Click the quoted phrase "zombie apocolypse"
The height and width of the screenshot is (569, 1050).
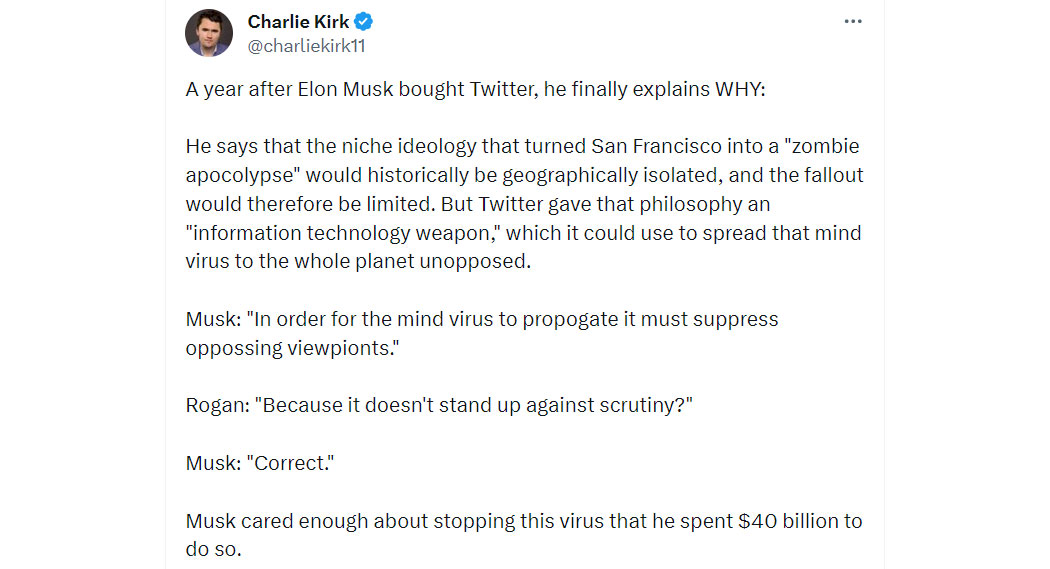pos(522,161)
